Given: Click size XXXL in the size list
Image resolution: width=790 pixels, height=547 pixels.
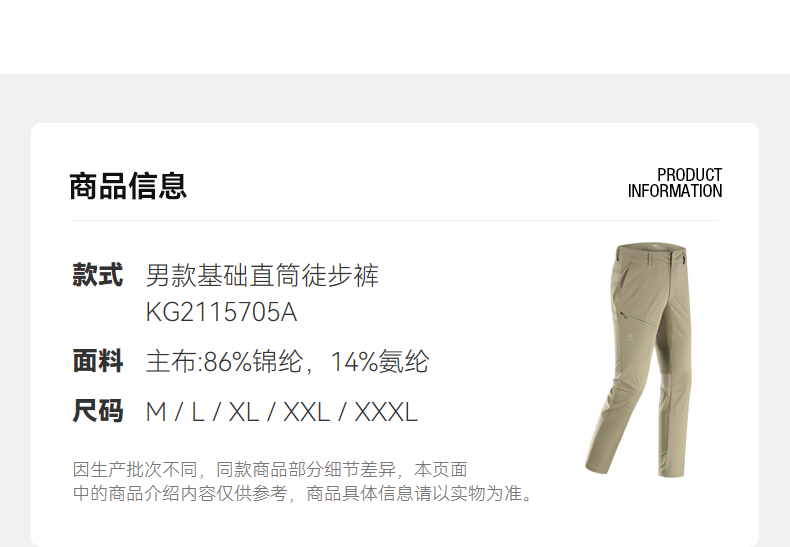Looking at the screenshot, I should (386, 412).
